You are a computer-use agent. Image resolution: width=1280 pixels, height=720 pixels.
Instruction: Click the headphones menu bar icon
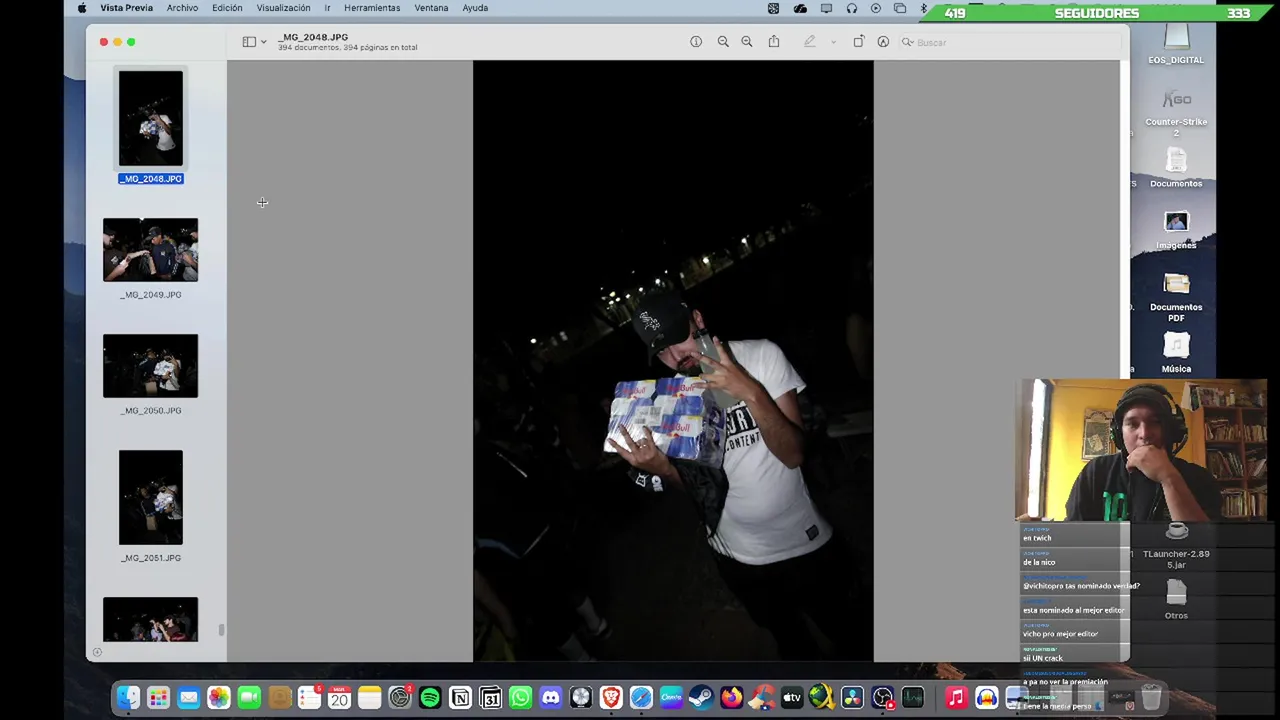tap(851, 8)
